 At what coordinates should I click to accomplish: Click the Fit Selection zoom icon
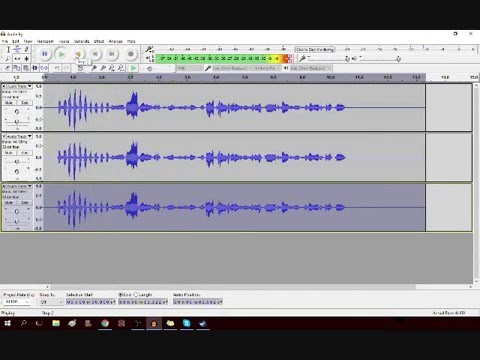tap(112, 68)
